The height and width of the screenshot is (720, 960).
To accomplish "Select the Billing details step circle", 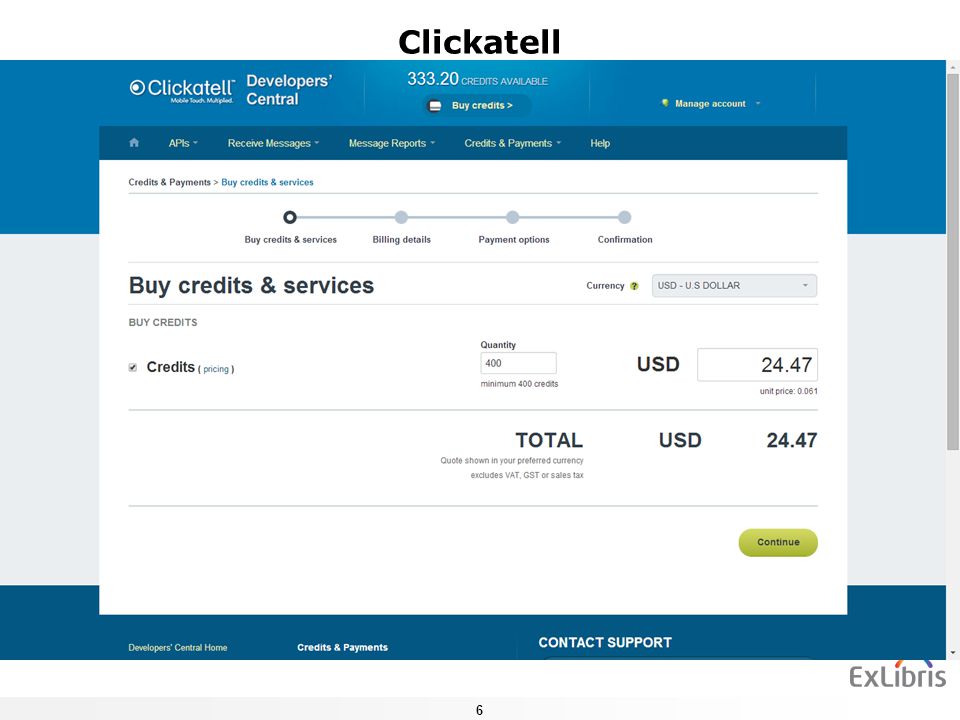I will coord(401,217).
